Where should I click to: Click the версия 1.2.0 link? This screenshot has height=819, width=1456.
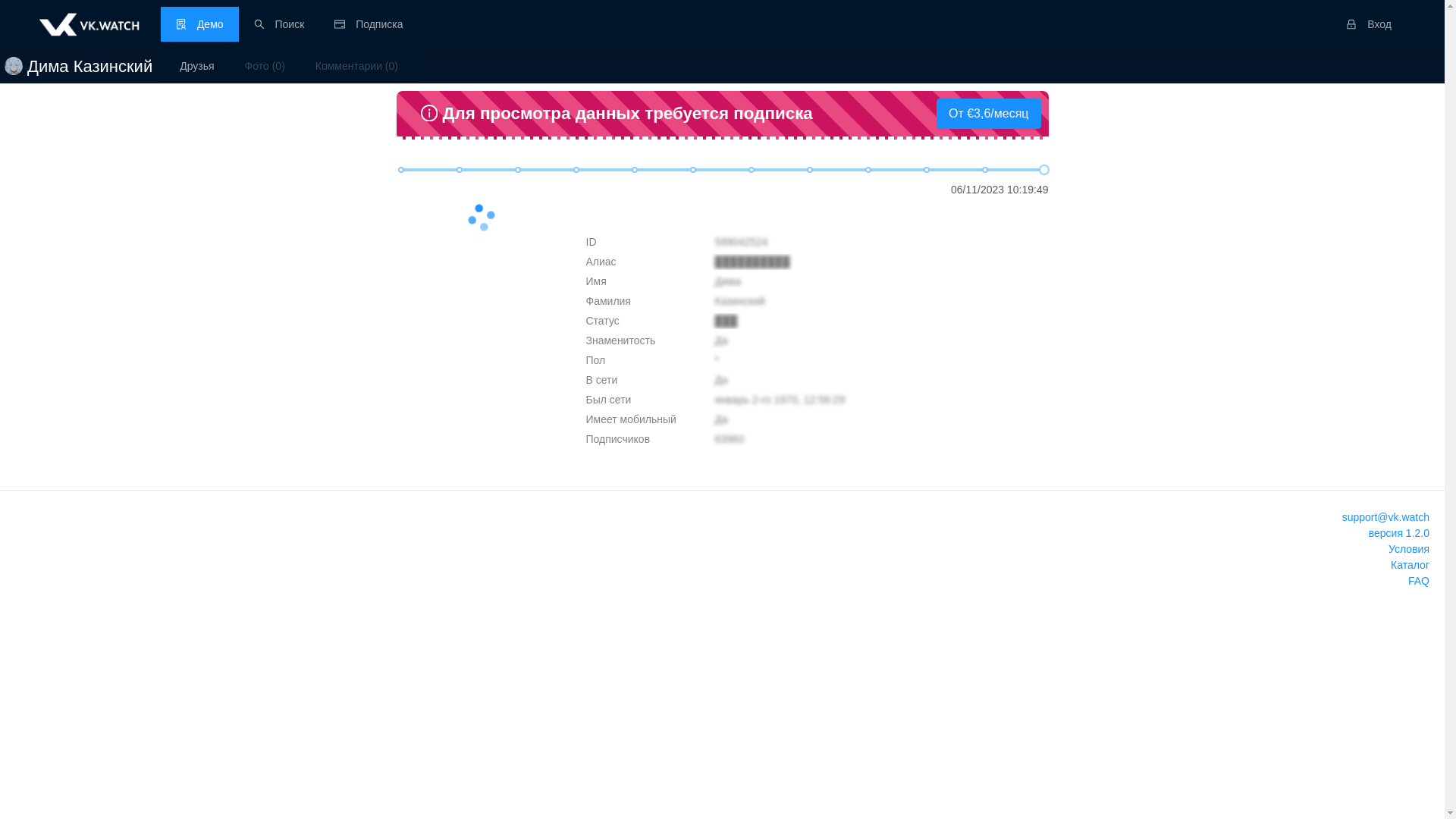1398,533
